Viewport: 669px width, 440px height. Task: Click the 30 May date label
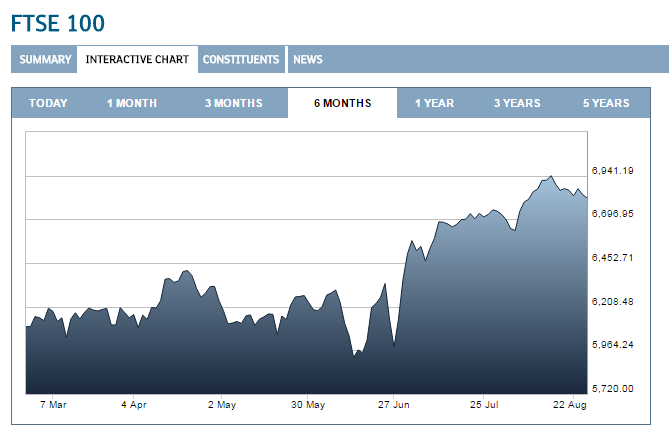308,405
